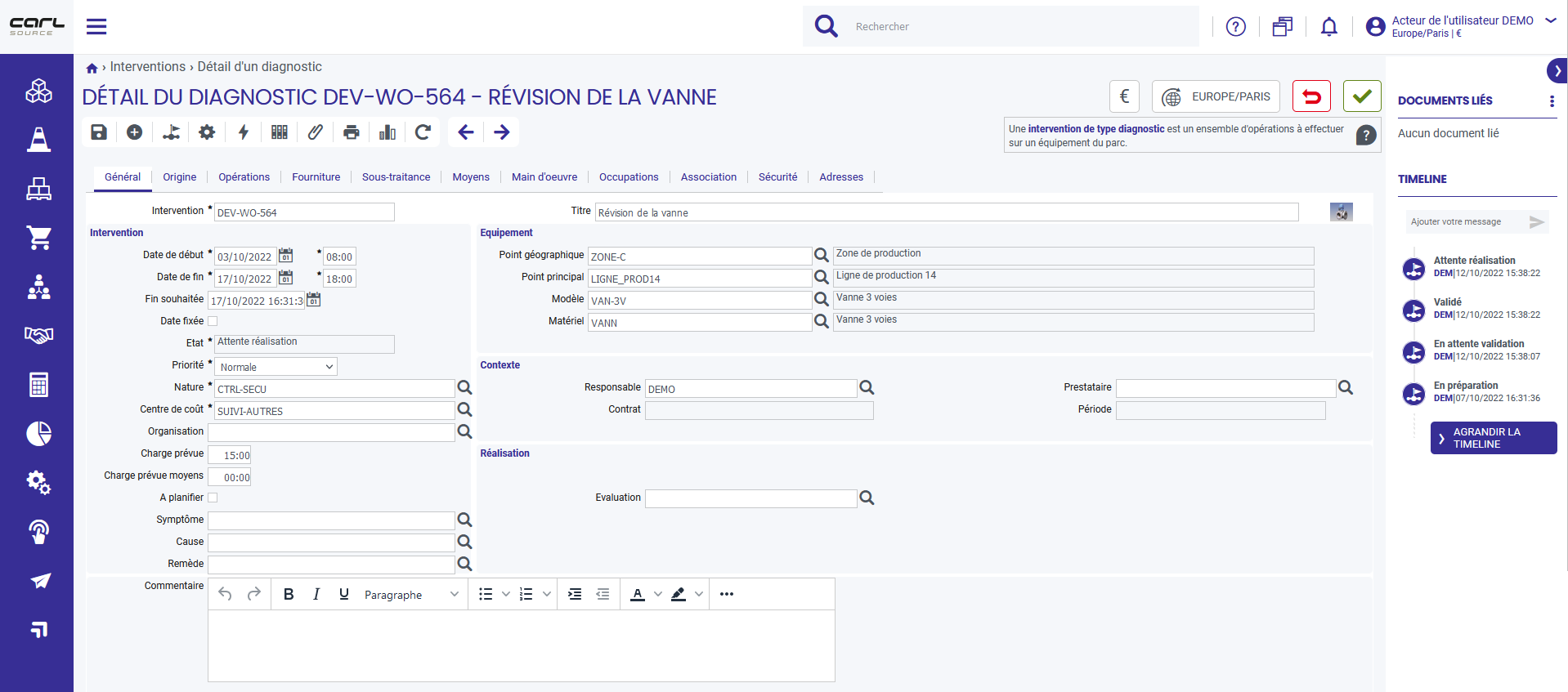The height and width of the screenshot is (692, 1568).
Task: Click the paperclip attachment icon
Action: pyautogui.click(x=316, y=132)
